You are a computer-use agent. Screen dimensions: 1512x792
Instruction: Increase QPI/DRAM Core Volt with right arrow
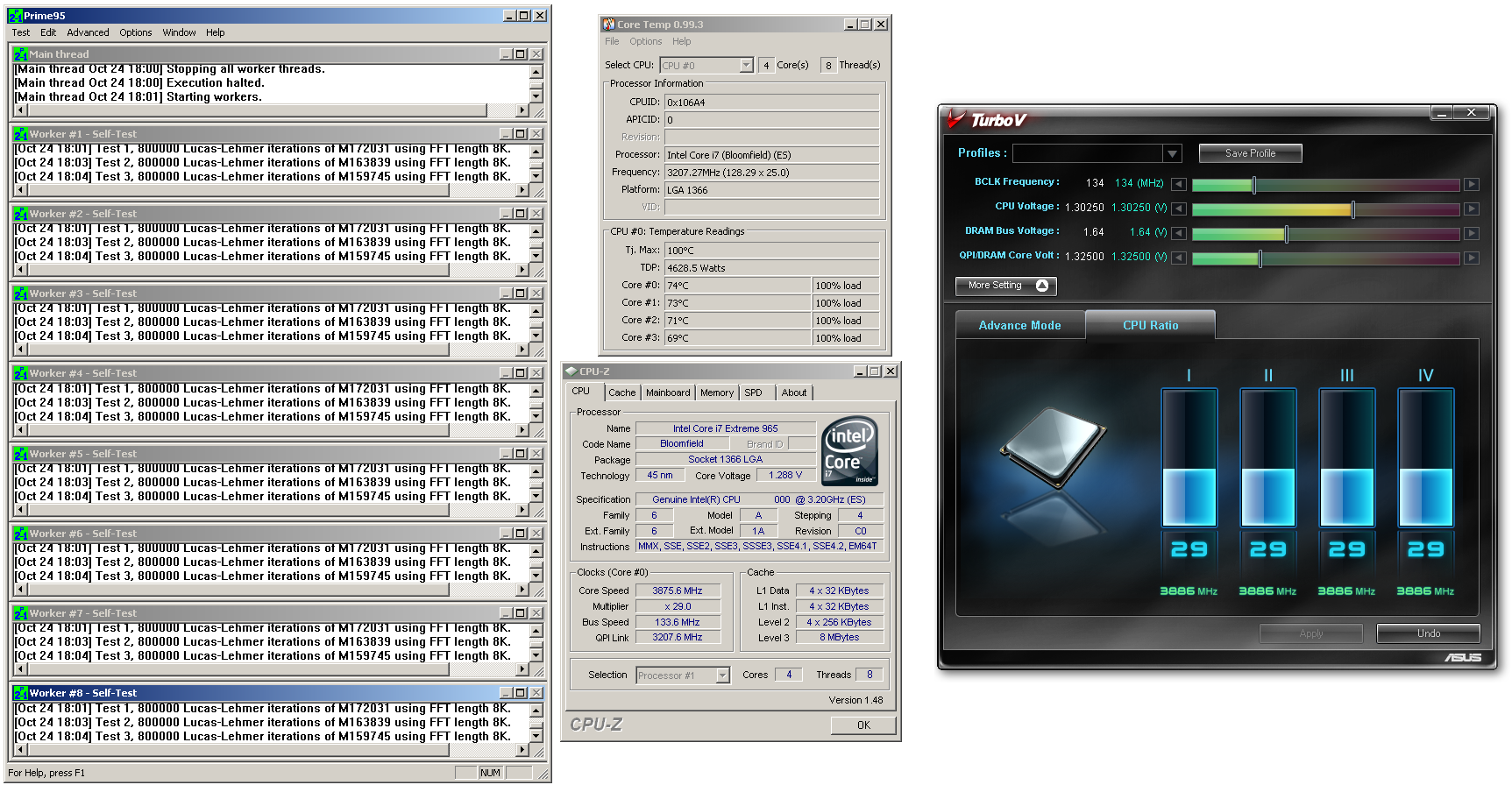[1472, 258]
